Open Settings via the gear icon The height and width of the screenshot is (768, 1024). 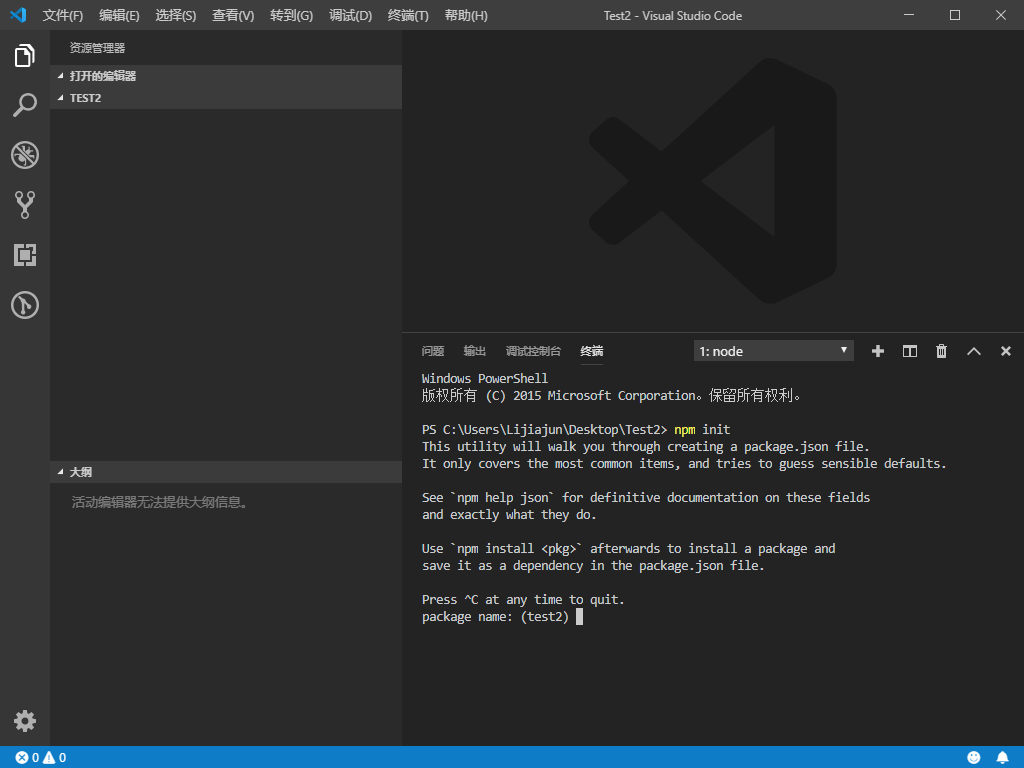click(24, 720)
